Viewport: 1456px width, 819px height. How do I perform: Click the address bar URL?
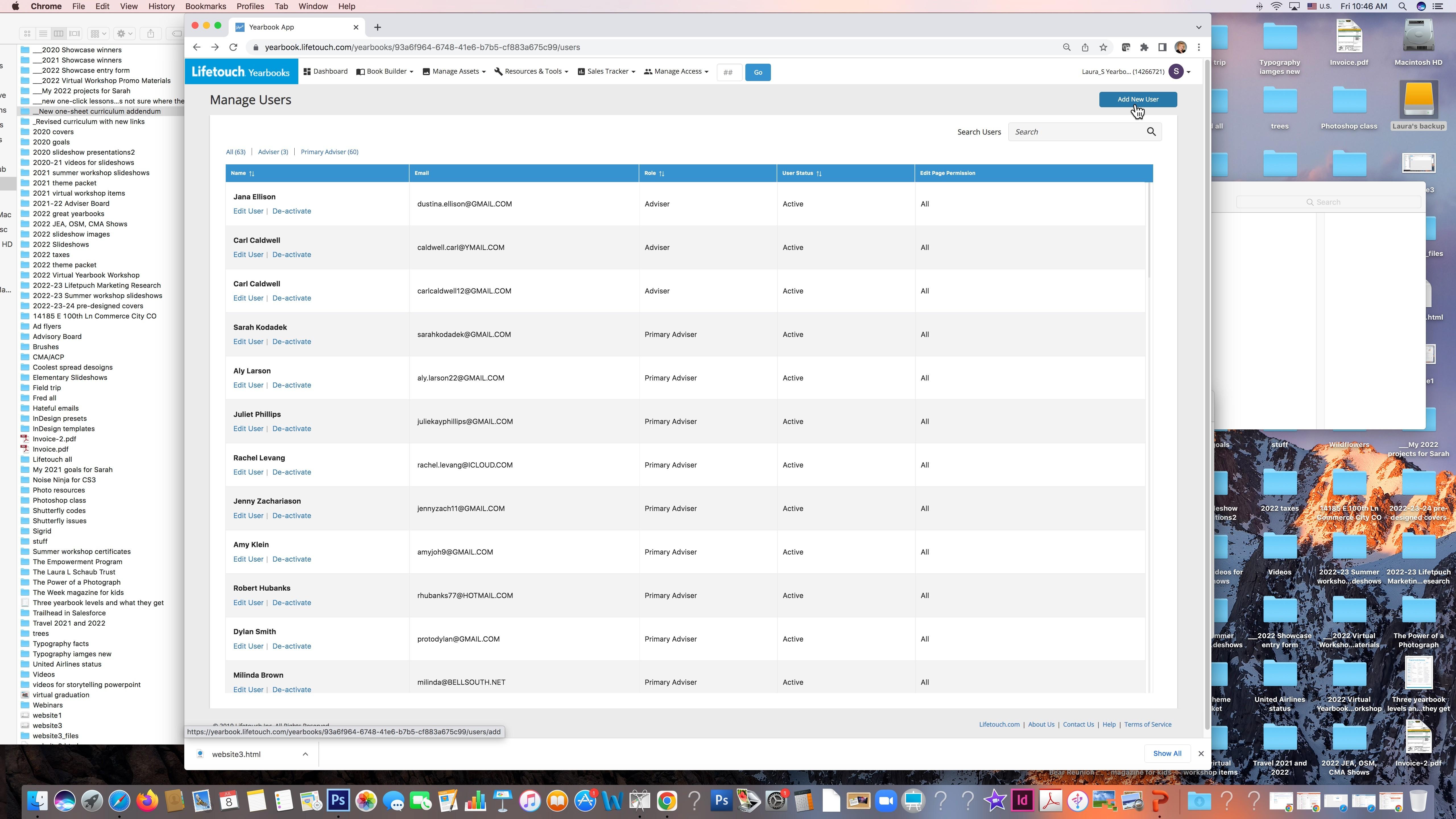click(422, 47)
